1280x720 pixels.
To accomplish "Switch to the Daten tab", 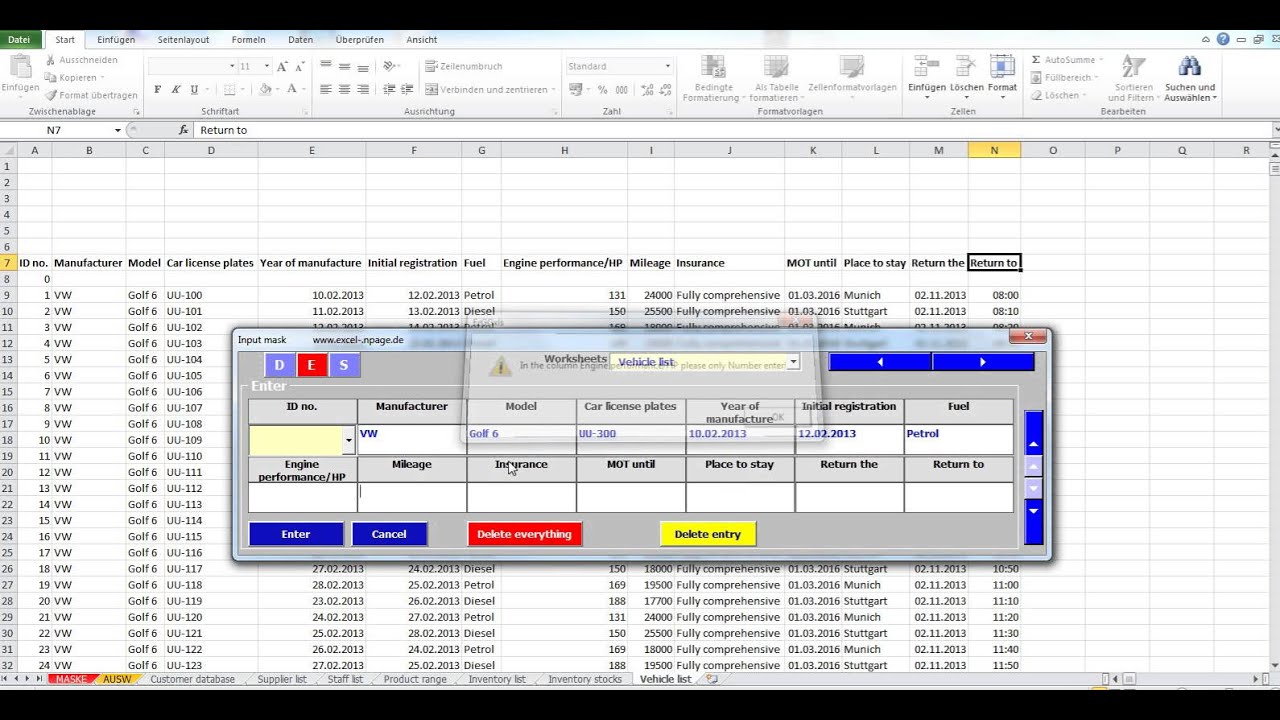I will [300, 40].
